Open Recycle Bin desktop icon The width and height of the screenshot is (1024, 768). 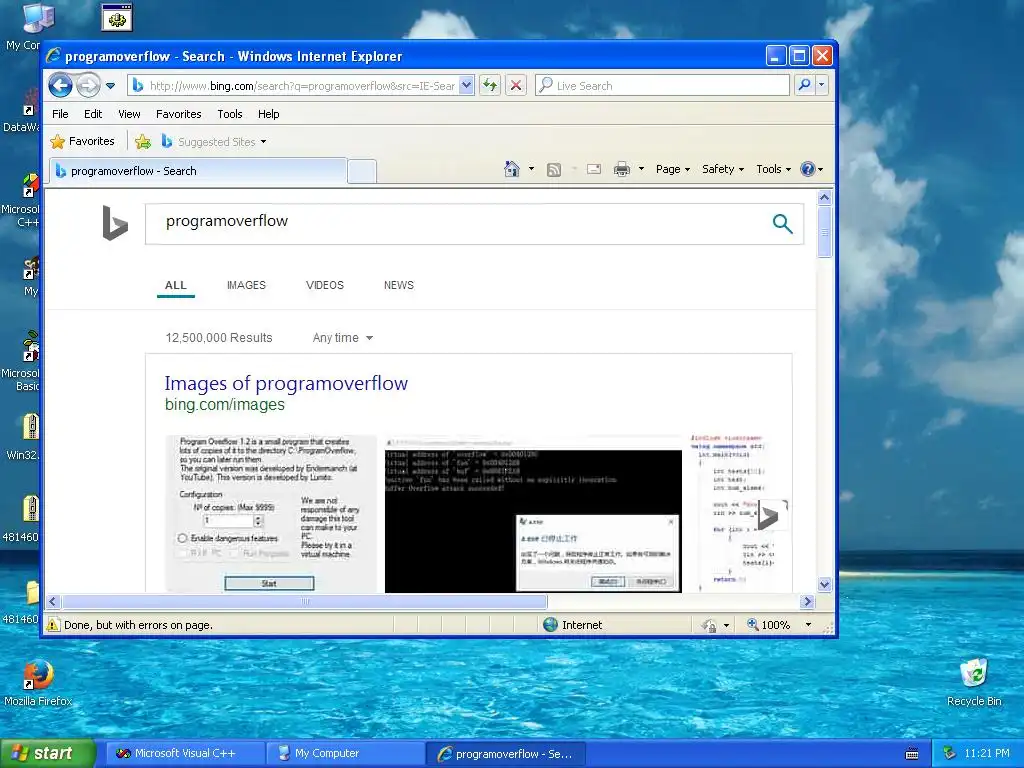pos(974,683)
